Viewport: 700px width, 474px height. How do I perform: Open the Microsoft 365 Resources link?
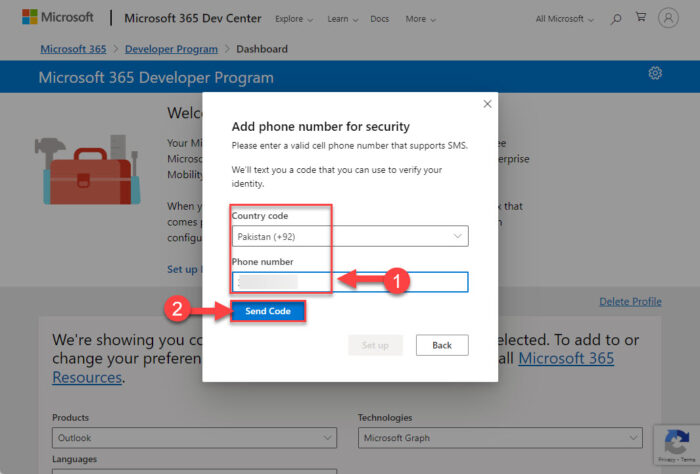(x=566, y=358)
